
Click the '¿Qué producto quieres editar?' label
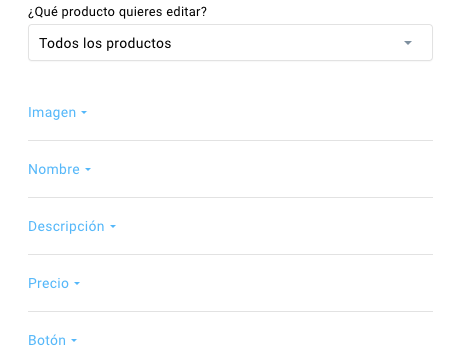117,12
